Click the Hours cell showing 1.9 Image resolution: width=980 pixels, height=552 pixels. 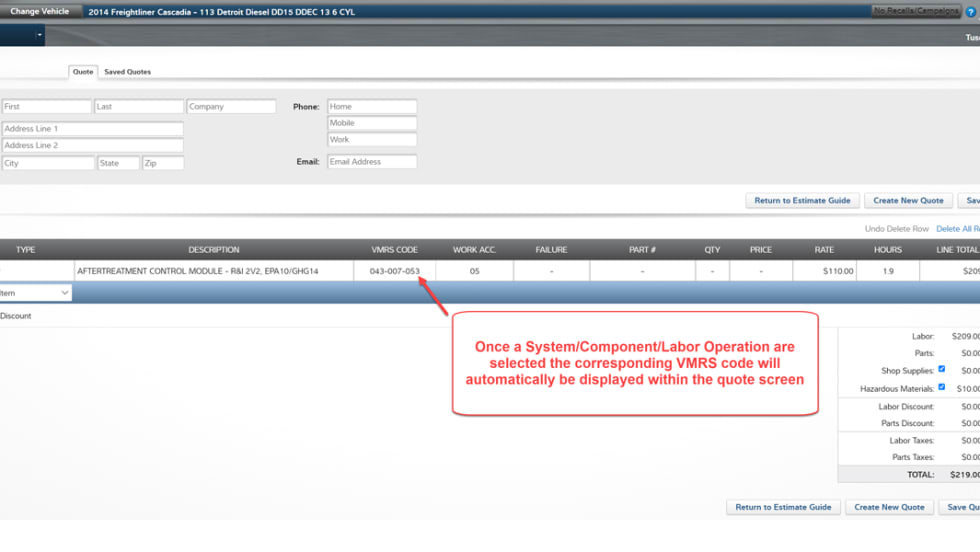pos(887,271)
